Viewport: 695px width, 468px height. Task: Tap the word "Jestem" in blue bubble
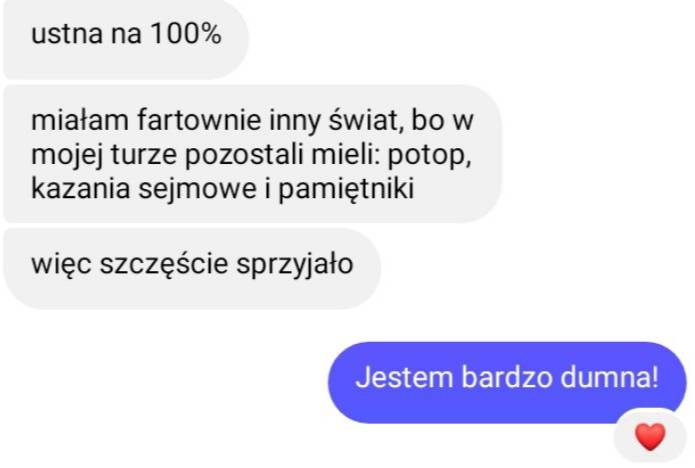tap(404, 378)
